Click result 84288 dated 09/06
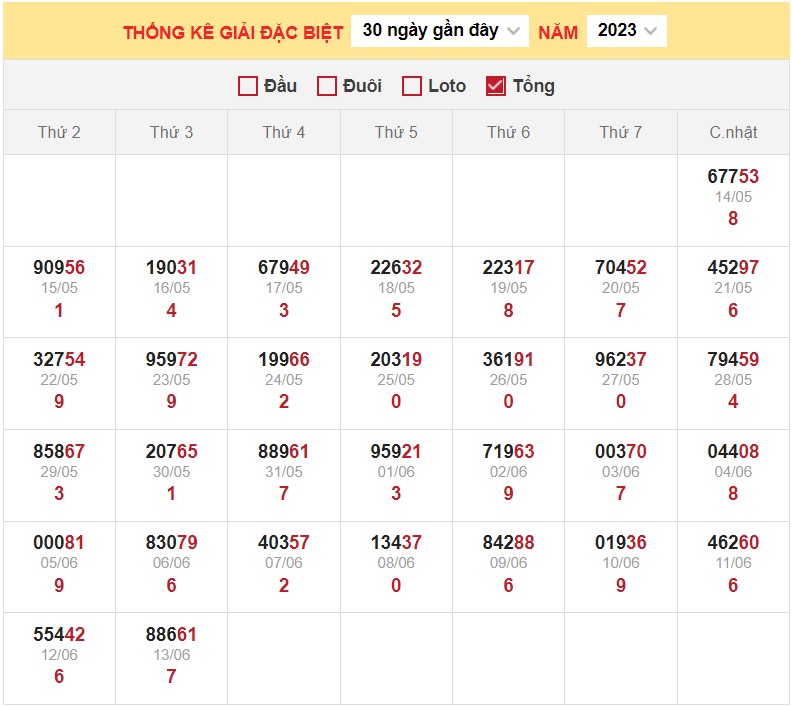The image size is (792, 707). coord(508,543)
